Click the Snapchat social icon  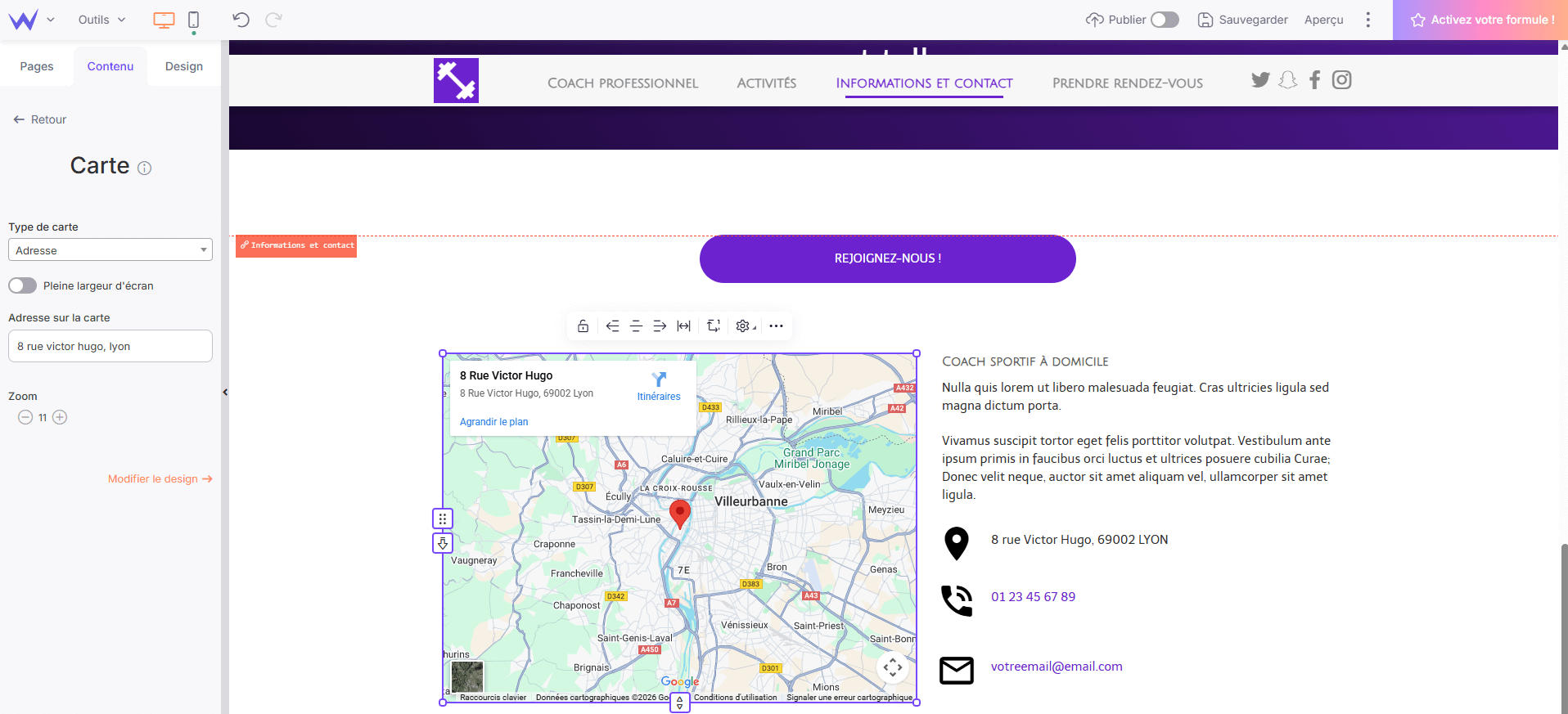[x=1287, y=80]
